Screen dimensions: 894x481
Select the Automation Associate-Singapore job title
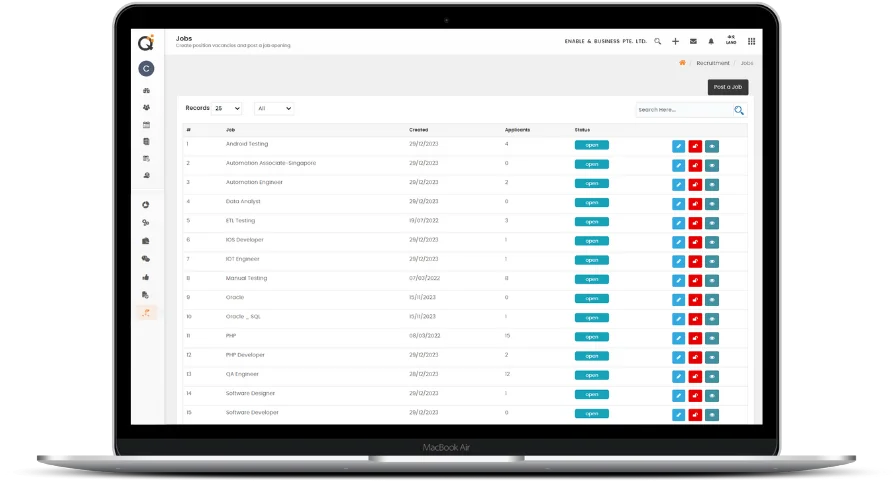click(x=271, y=163)
